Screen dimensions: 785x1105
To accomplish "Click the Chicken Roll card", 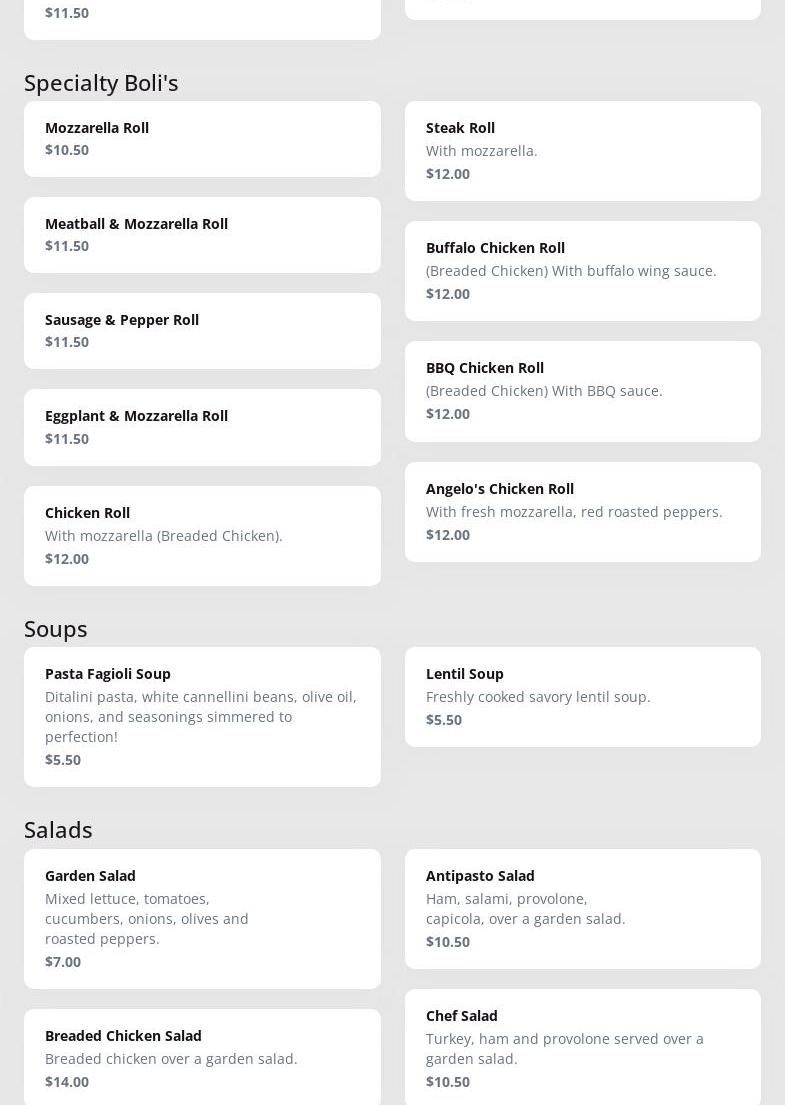I will coord(202,535).
